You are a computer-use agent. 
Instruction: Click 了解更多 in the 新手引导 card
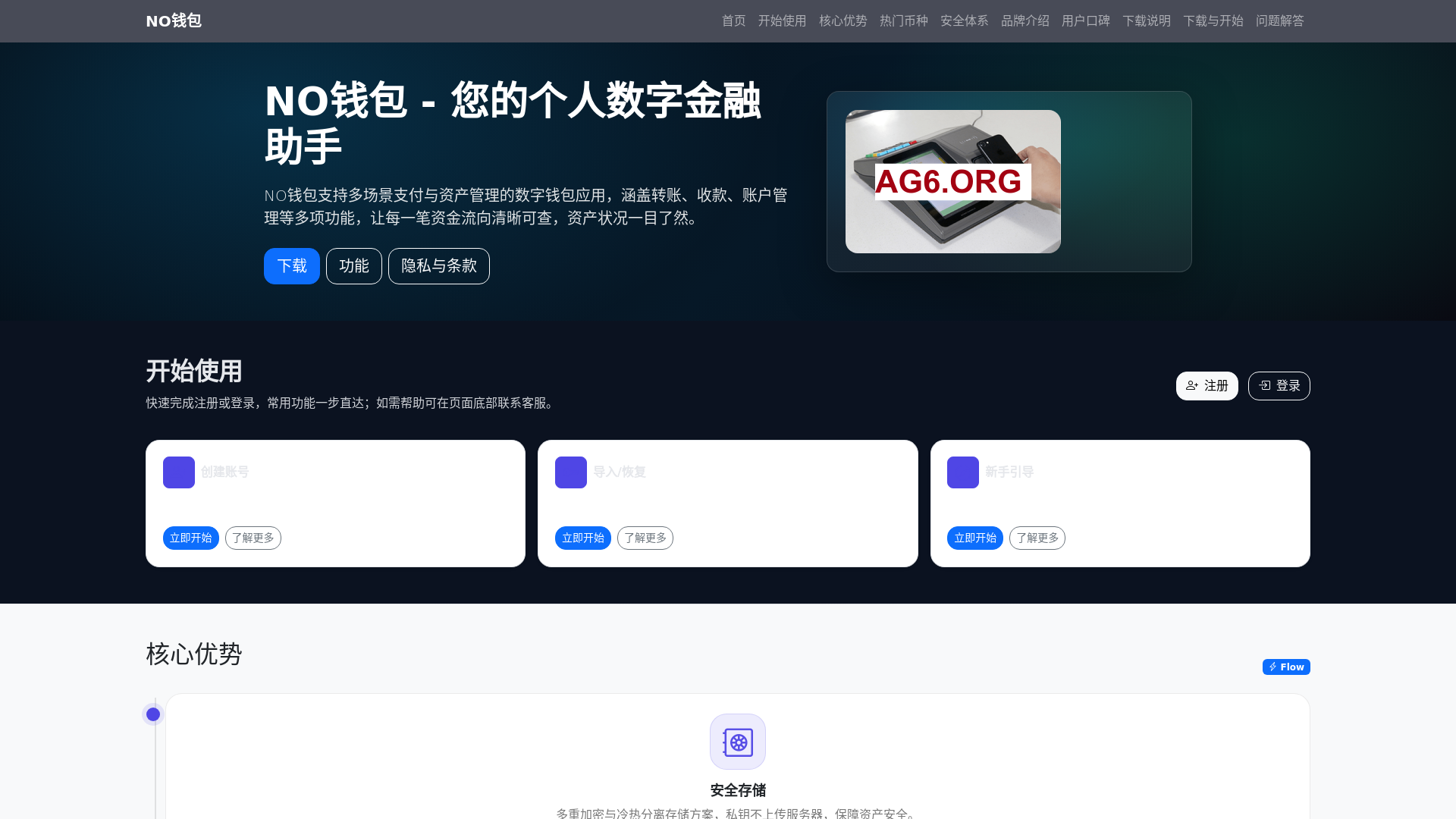coord(1037,538)
